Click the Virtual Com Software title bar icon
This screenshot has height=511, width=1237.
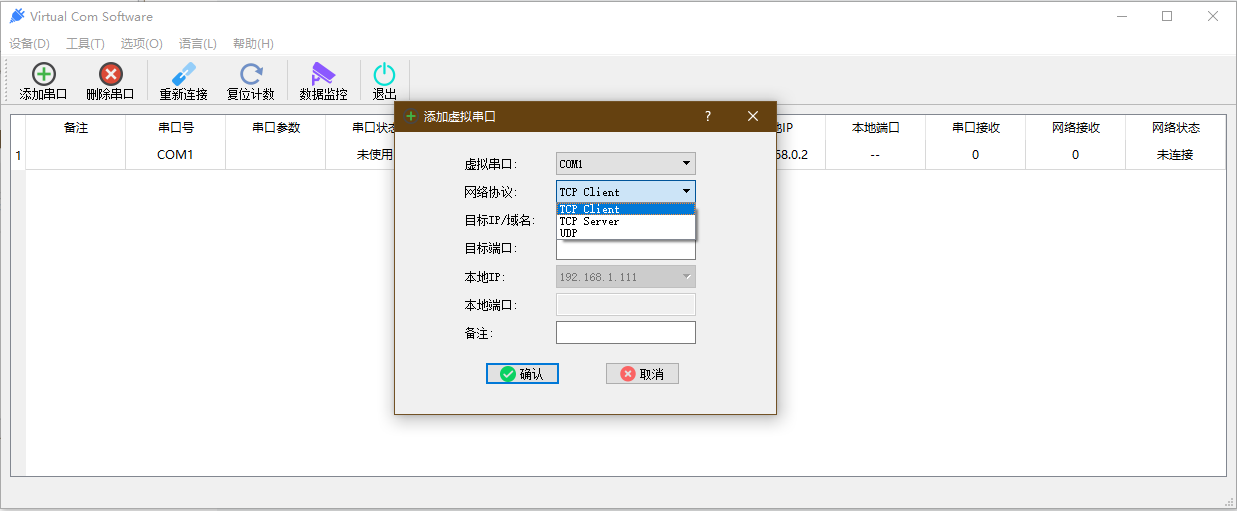(16, 16)
